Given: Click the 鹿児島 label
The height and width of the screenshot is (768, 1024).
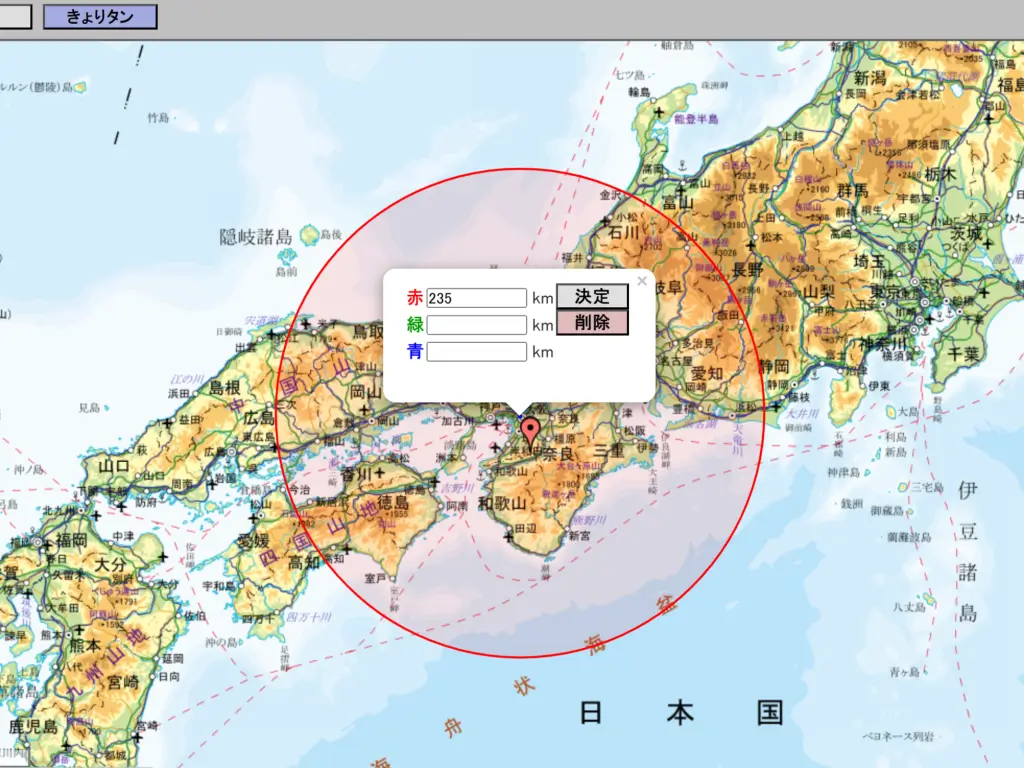Looking at the screenshot, I should coord(30,724).
